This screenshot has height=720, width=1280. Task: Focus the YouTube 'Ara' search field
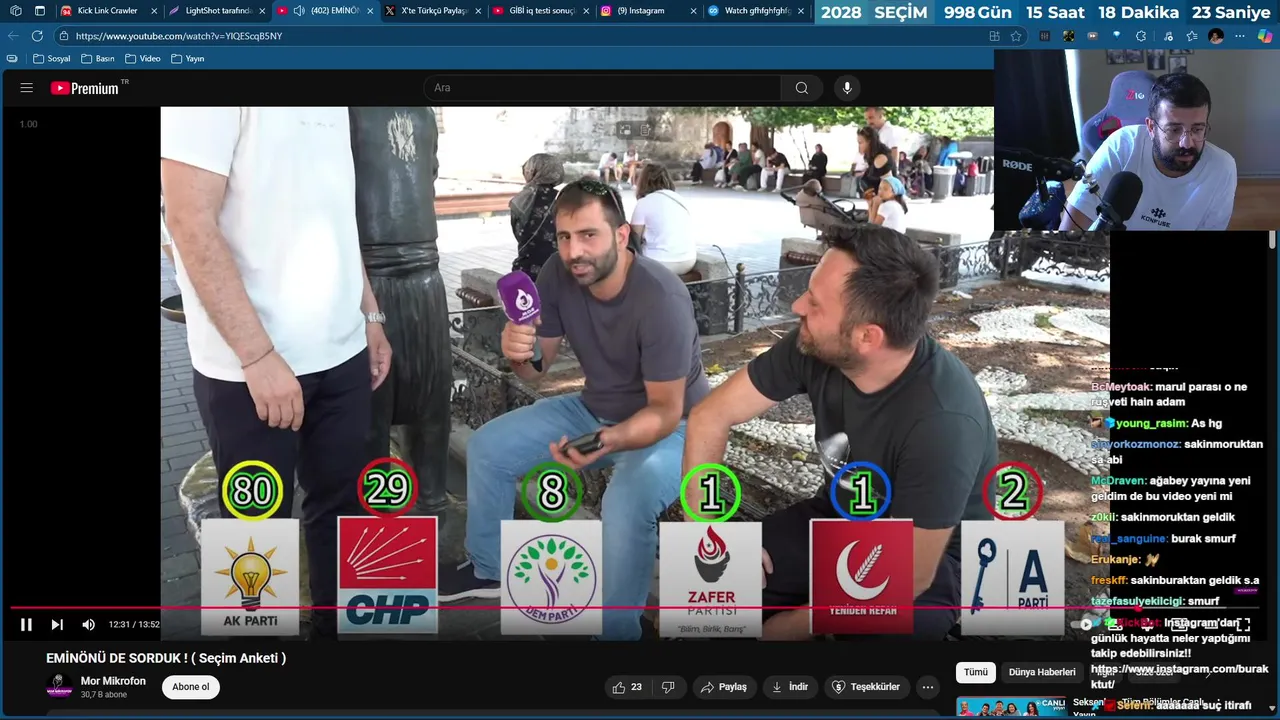click(603, 88)
